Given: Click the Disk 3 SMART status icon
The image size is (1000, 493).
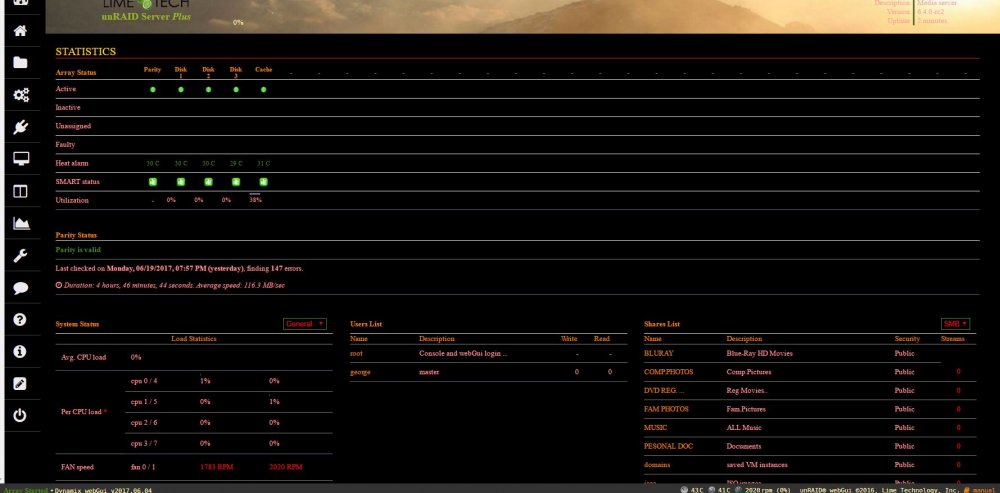Looking at the screenshot, I should coord(236,182).
